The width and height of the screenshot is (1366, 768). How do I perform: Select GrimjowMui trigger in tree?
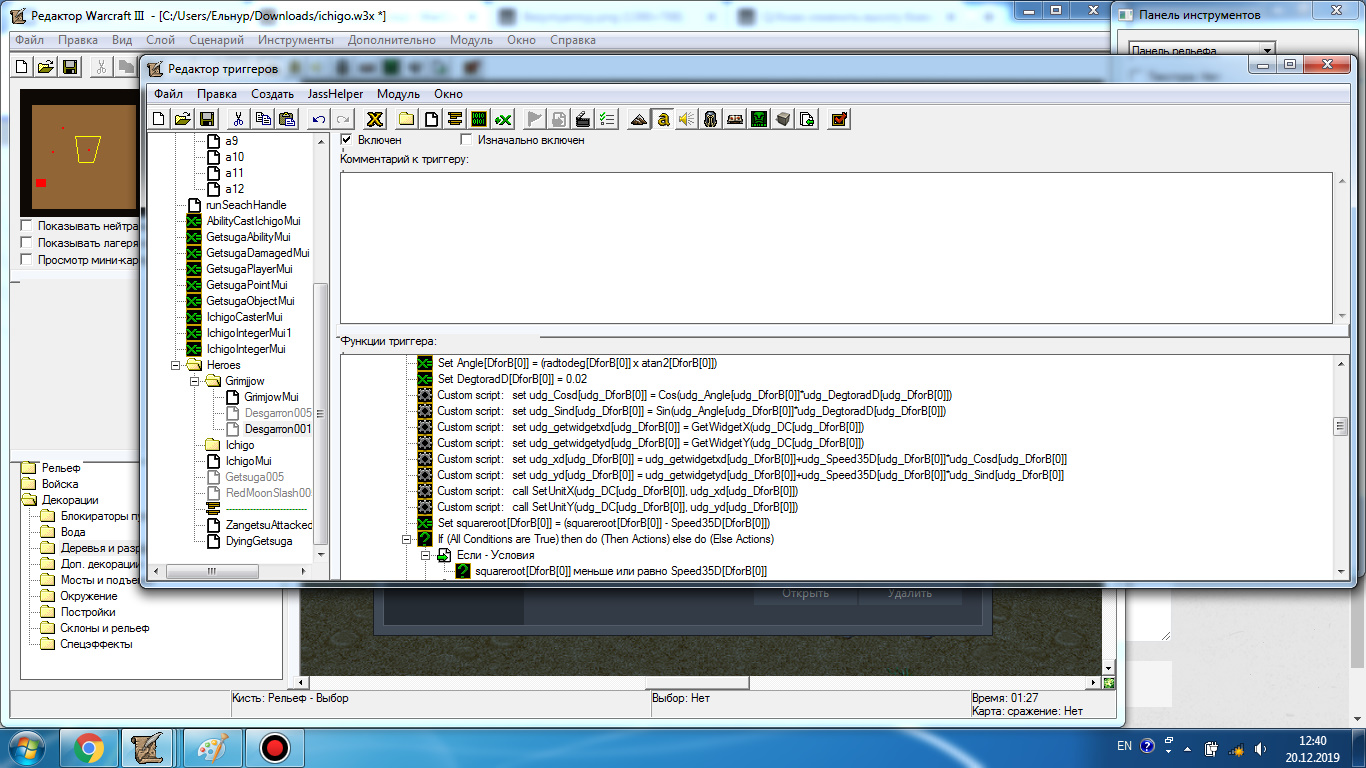coord(271,397)
